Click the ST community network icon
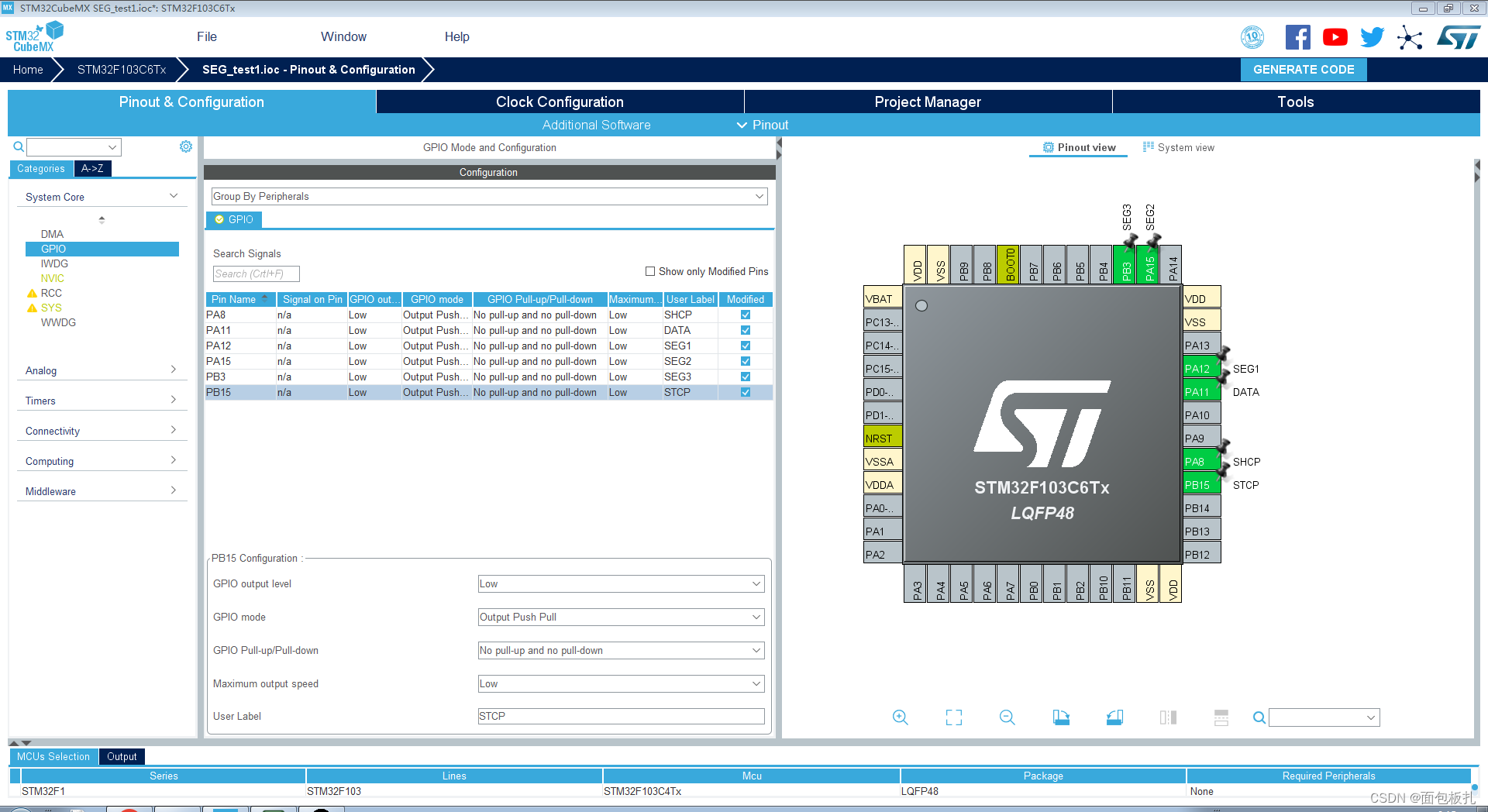Viewport: 1488px width, 812px height. point(1410,37)
